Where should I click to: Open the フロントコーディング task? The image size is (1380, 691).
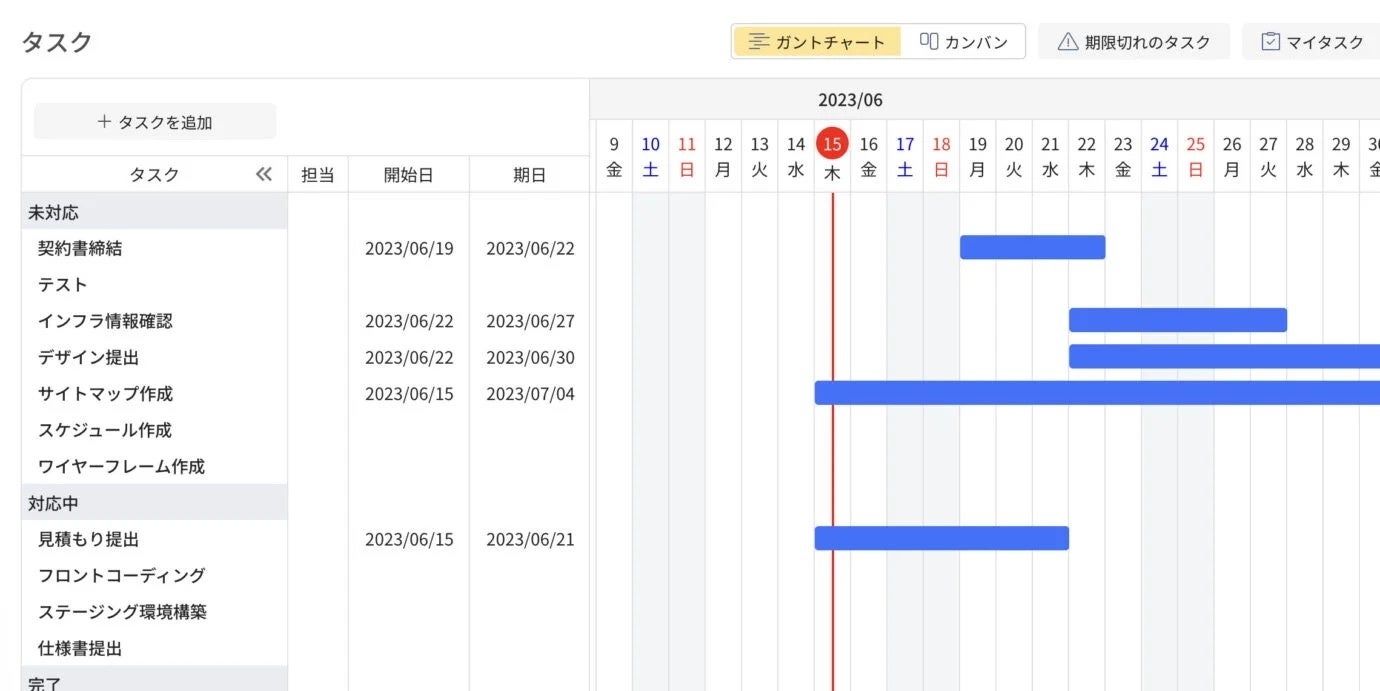(121, 575)
